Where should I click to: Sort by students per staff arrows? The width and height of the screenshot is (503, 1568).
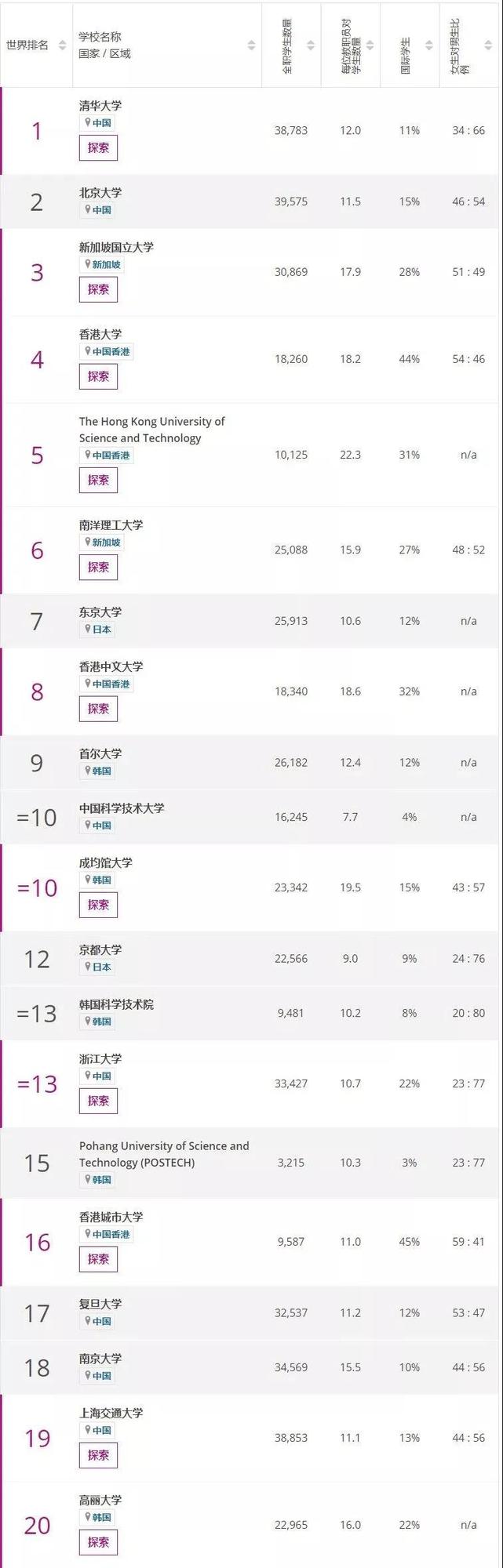pyautogui.click(x=370, y=45)
